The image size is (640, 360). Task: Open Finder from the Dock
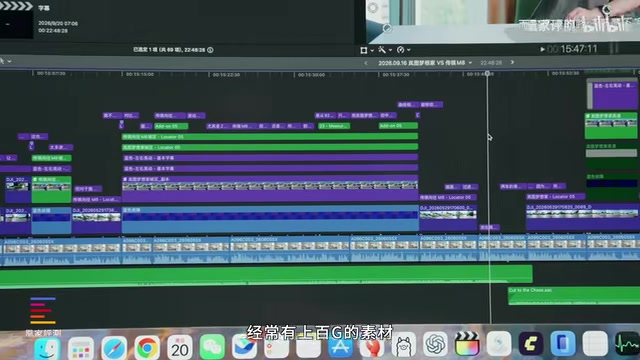pos(47,349)
